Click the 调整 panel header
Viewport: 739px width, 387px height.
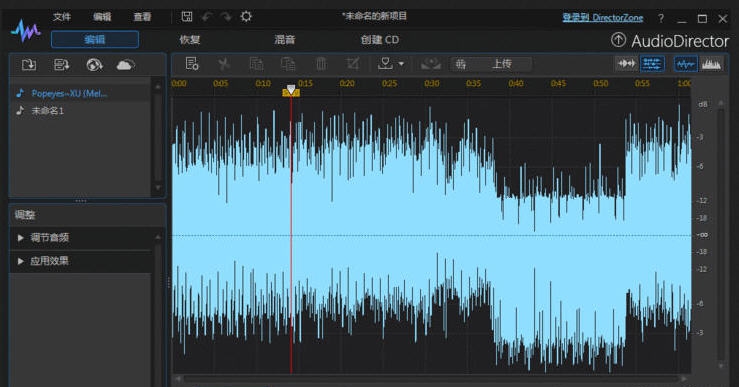click(x=87, y=215)
